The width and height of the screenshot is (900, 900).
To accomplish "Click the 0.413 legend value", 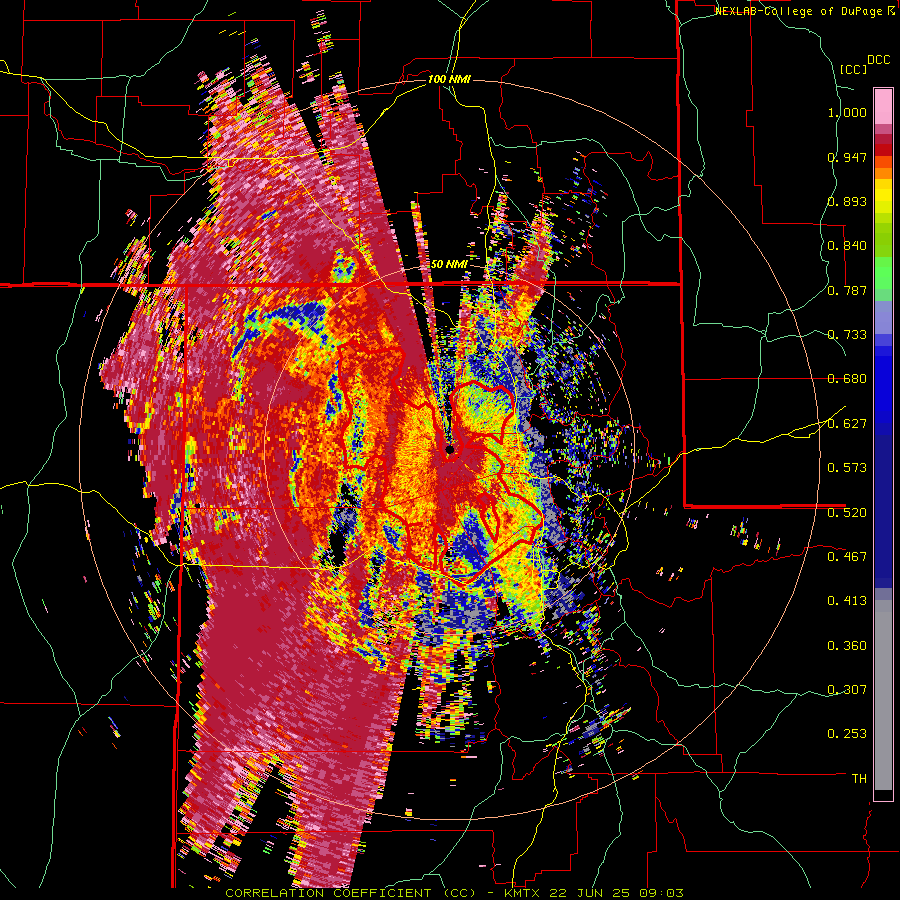I will pyautogui.click(x=847, y=601).
